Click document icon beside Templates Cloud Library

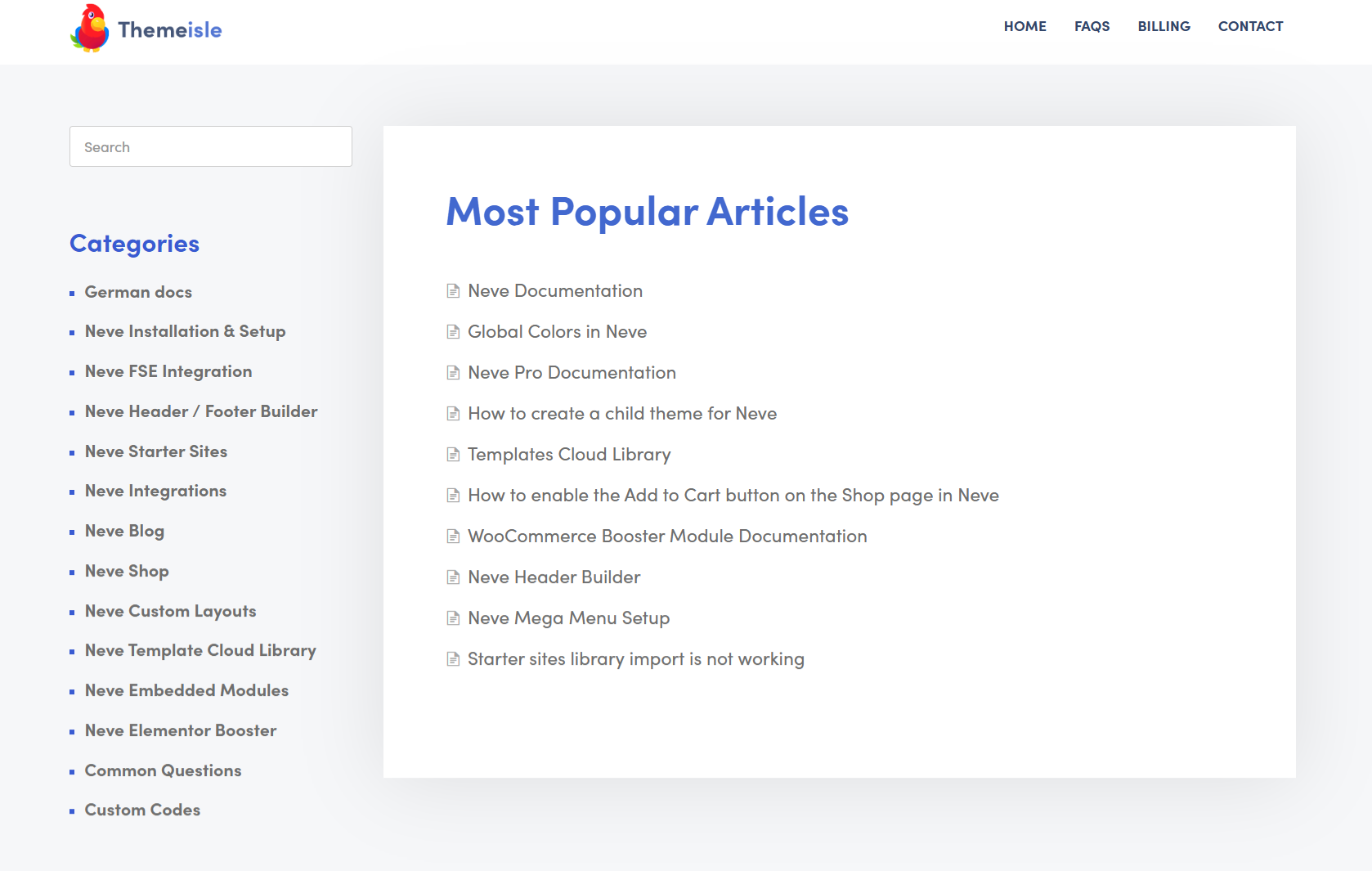pos(453,455)
